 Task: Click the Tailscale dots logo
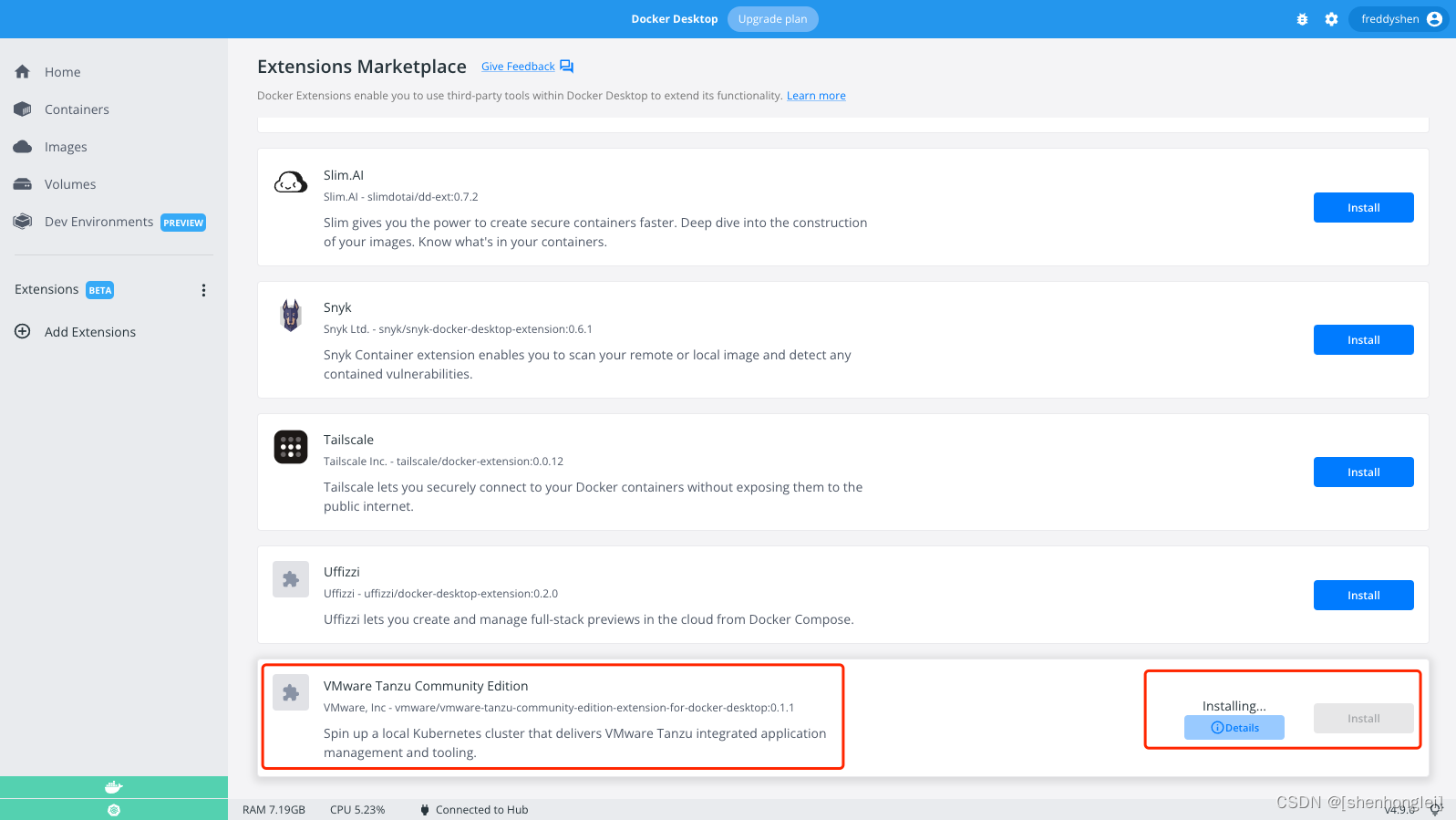(x=291, y=447)
